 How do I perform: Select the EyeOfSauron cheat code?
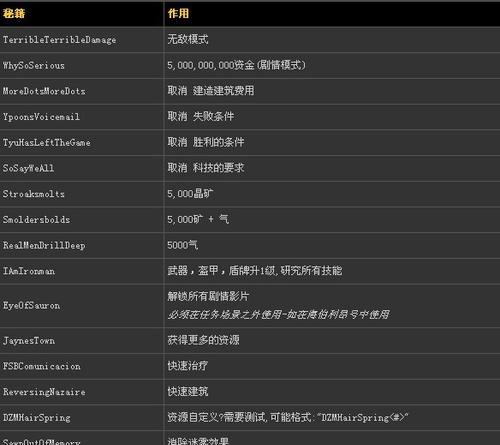(31, 305)
